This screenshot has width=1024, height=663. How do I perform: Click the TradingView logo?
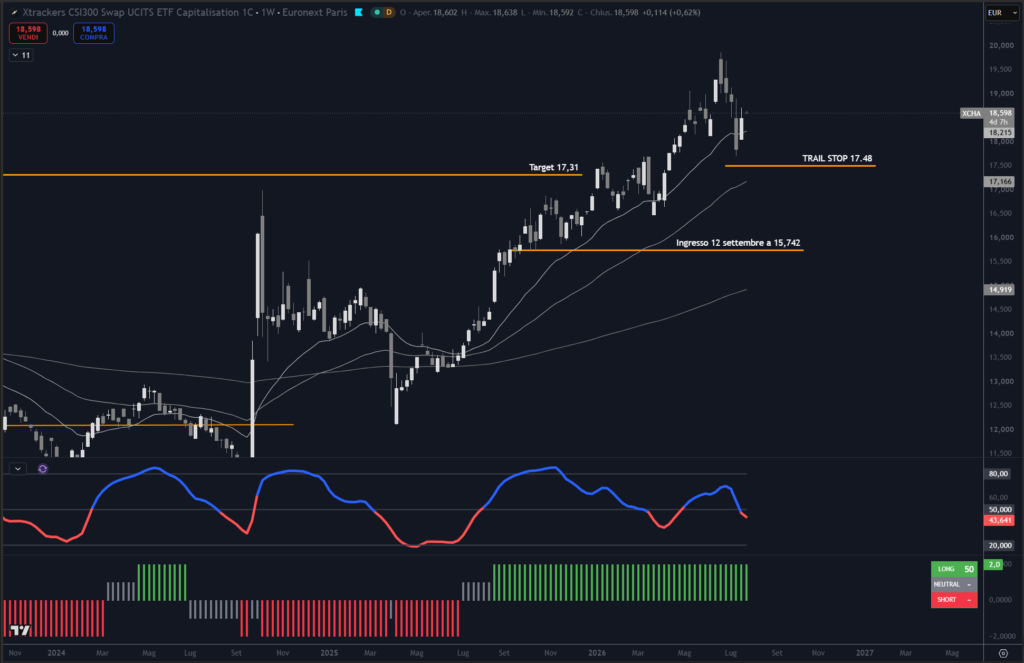[20, 630]
